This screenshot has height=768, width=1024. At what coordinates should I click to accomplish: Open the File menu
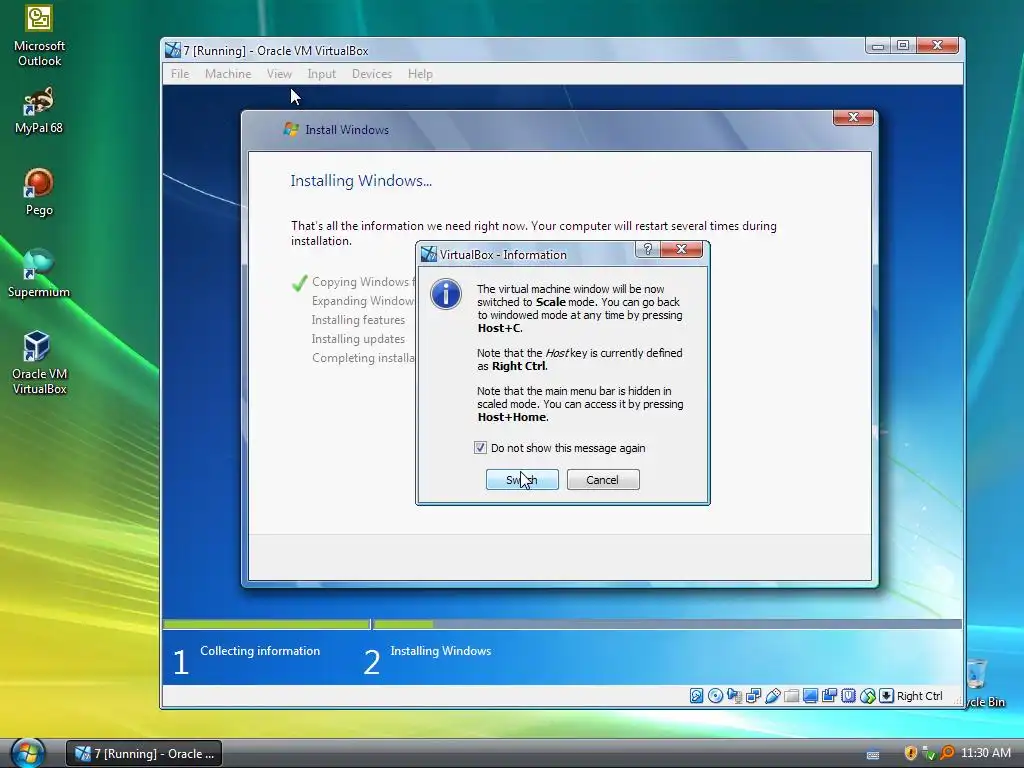pos(180,74)
